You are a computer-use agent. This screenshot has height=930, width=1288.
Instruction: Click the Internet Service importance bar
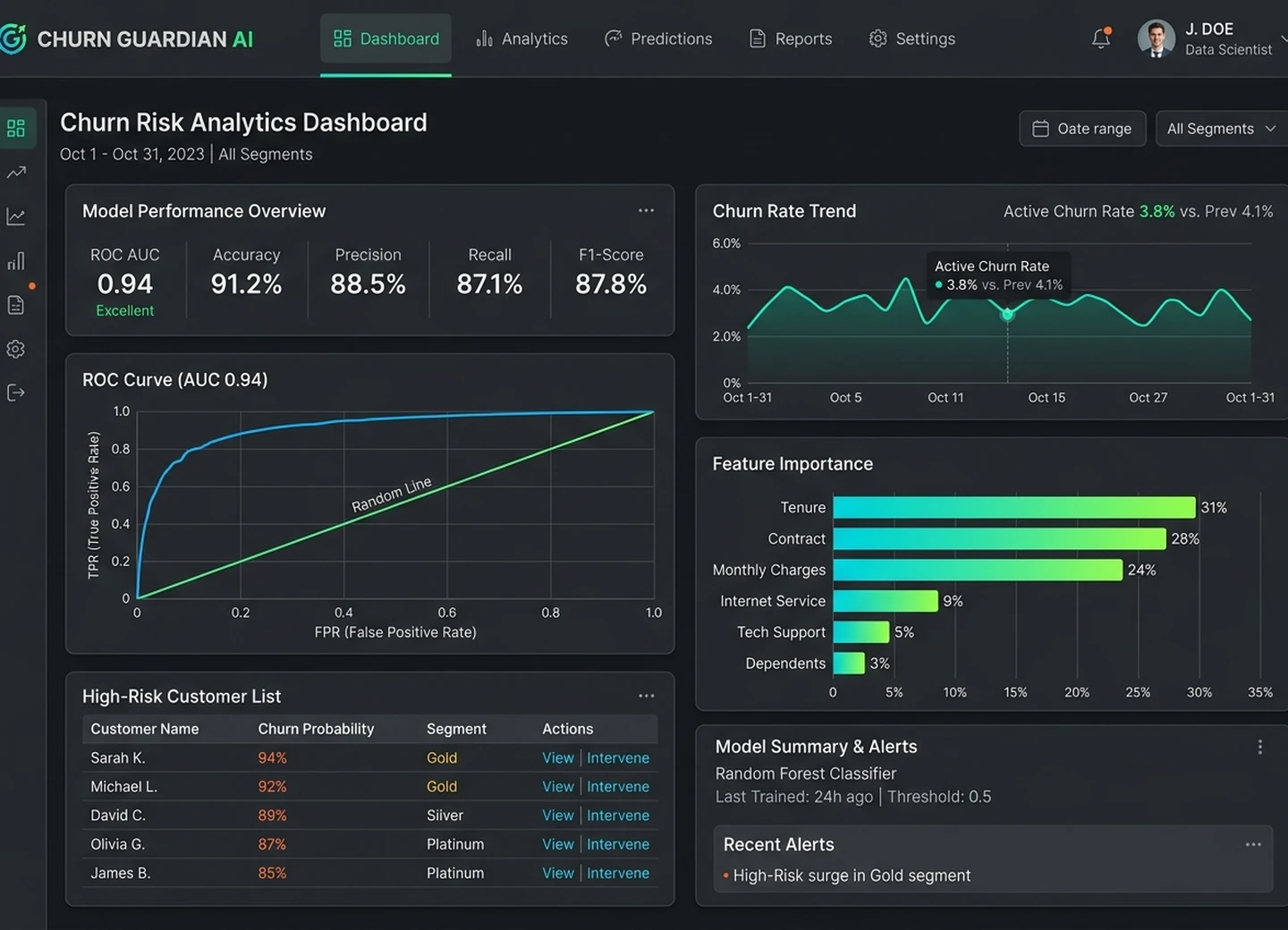click(885, 601)
